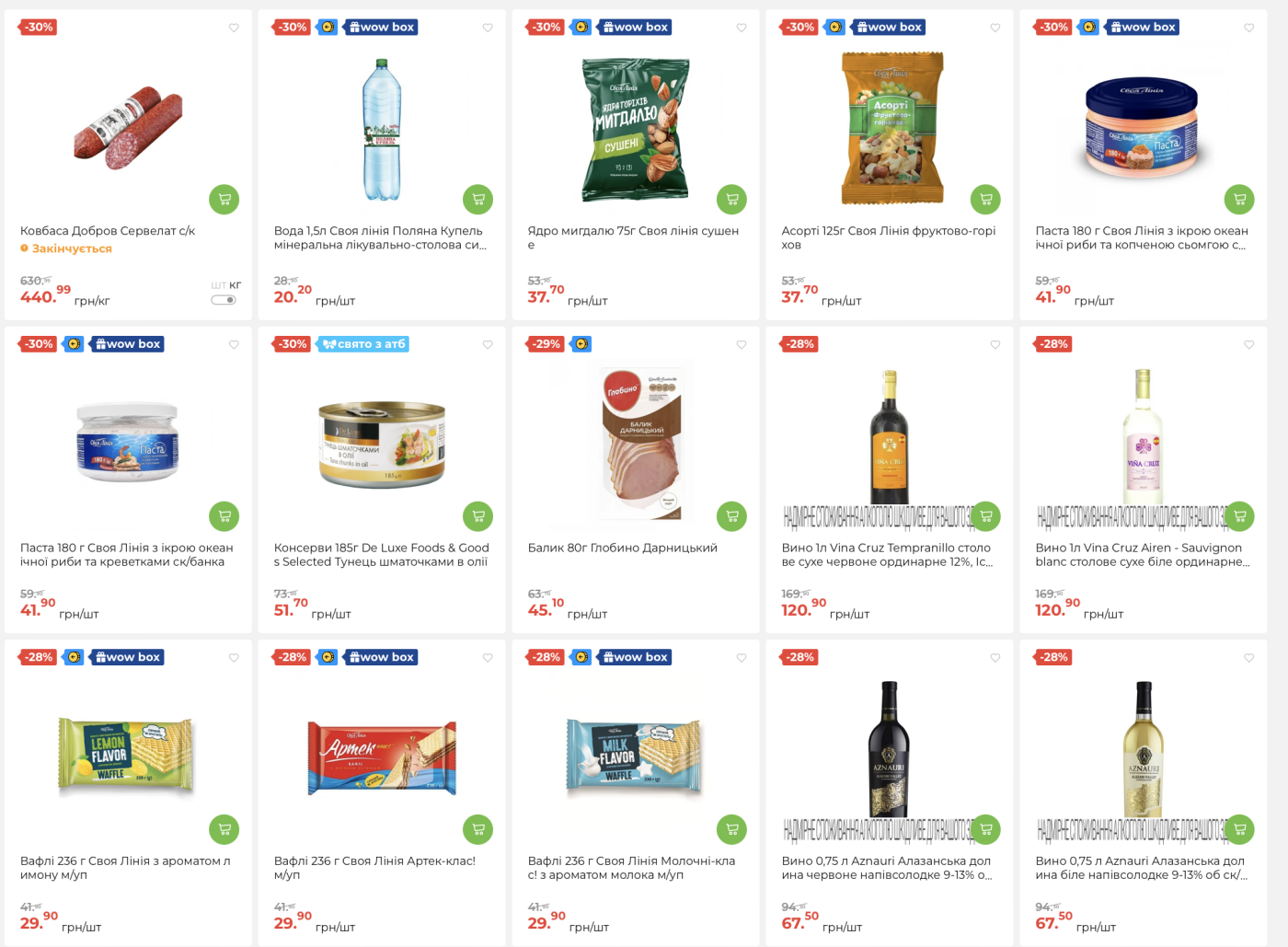Click the yellow coin badge on Балик card
The width and height of the screenshot is (1288, 947).
coord(581,344)
